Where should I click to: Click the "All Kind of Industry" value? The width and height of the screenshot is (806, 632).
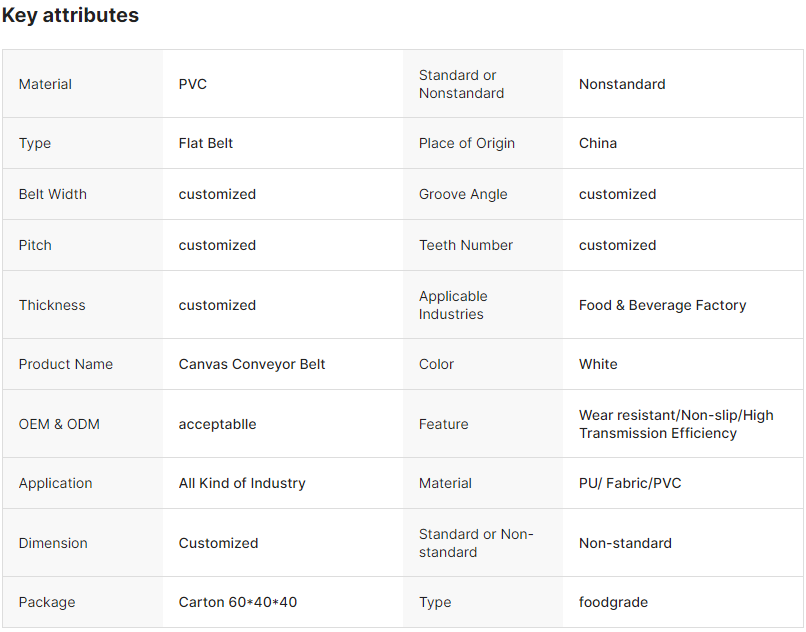[242, 483]
